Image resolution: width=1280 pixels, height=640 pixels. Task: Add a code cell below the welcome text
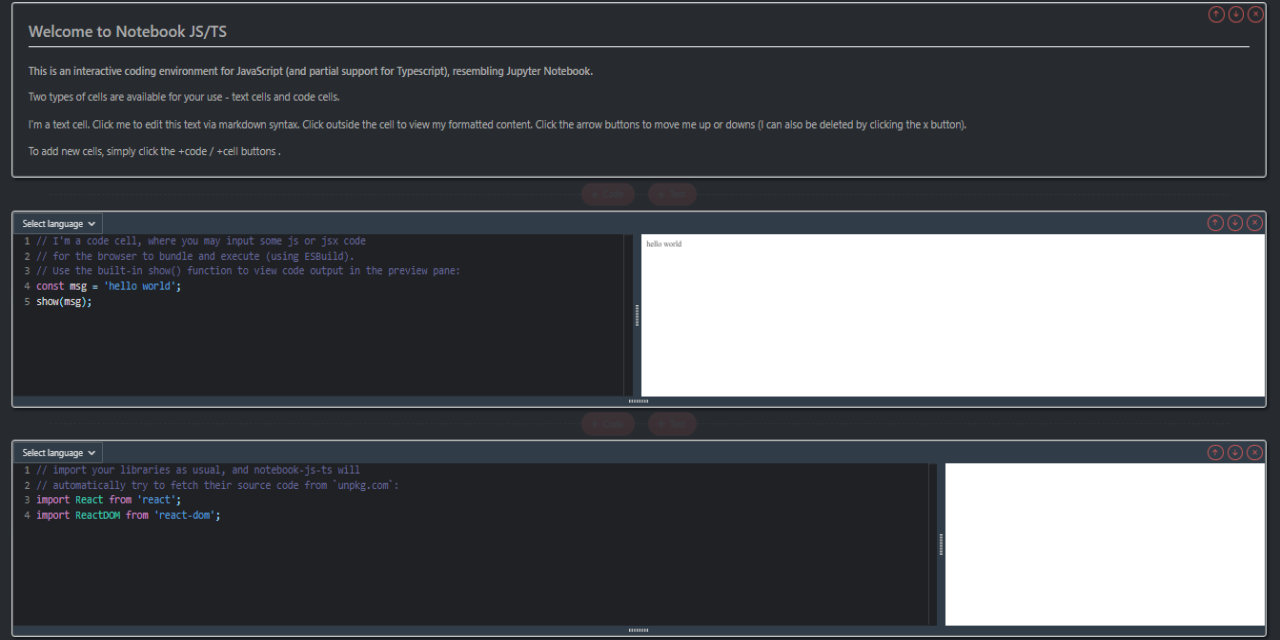(607, 195)
